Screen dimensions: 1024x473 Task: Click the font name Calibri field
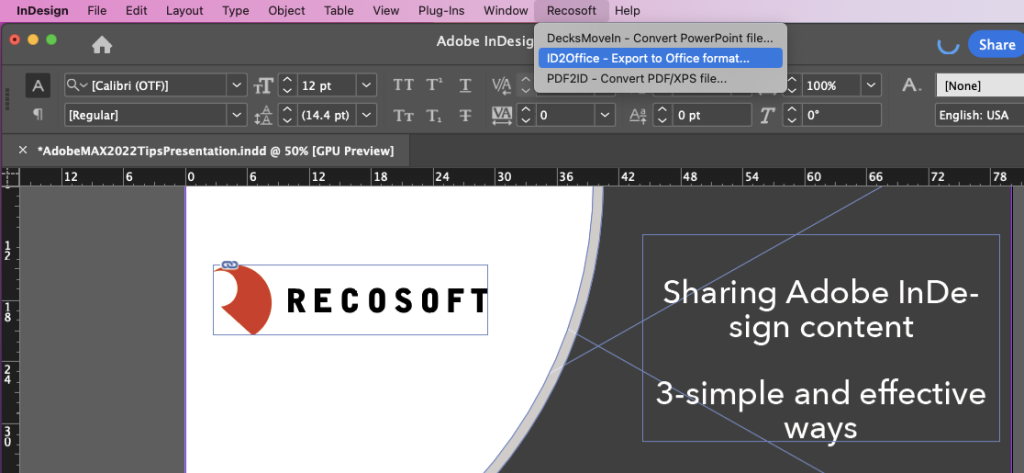point(157,86)
